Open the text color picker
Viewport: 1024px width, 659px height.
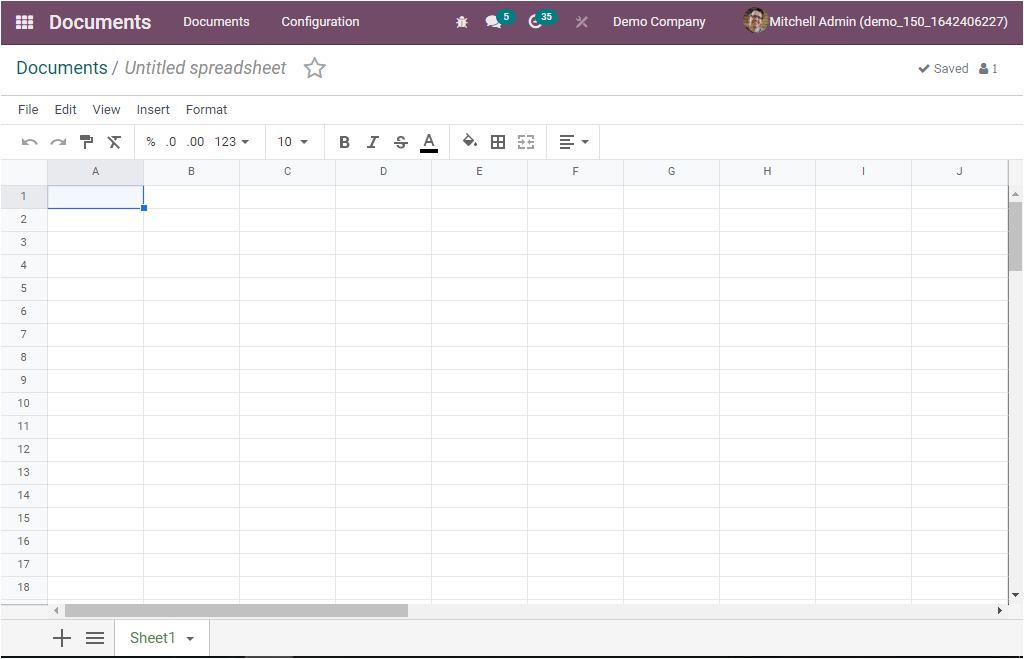pyautogui.click(x=429, y=142)
